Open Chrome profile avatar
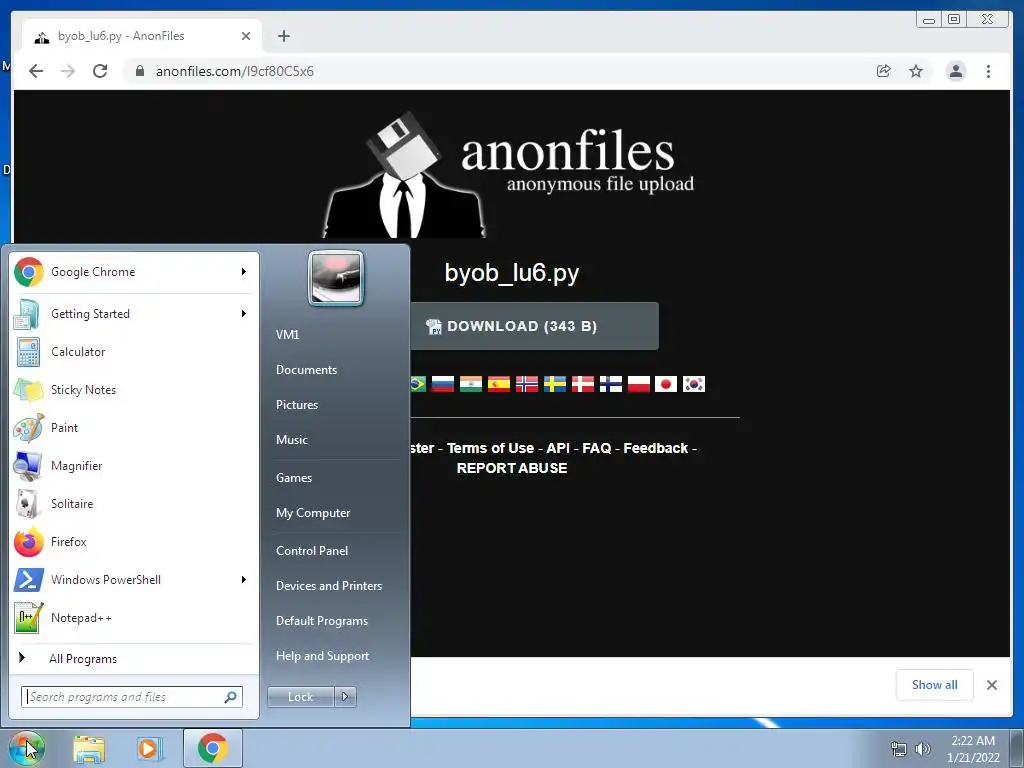1024x768 pixels. (956, 71)
